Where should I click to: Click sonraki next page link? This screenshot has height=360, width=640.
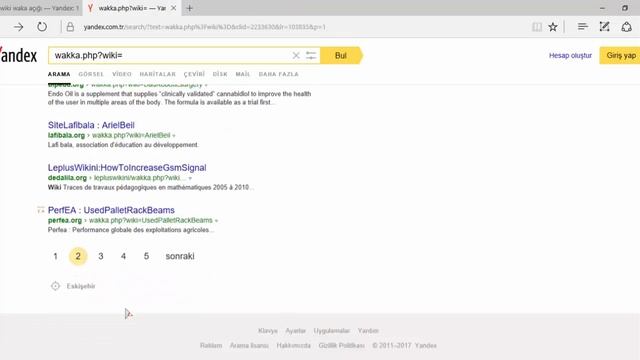click(x=180, y=256)
